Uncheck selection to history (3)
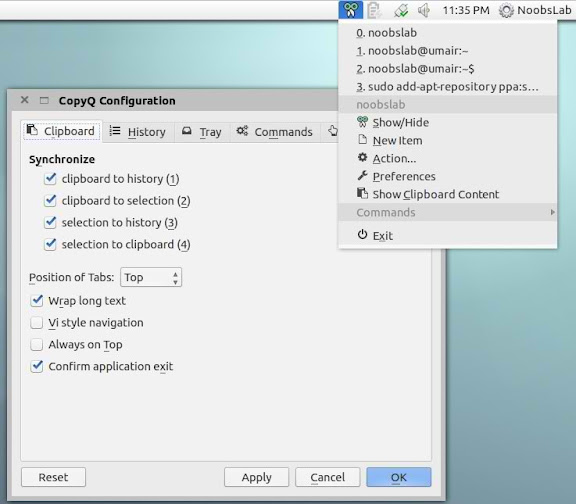Screen dimensions: 576x504 (50, 223)
